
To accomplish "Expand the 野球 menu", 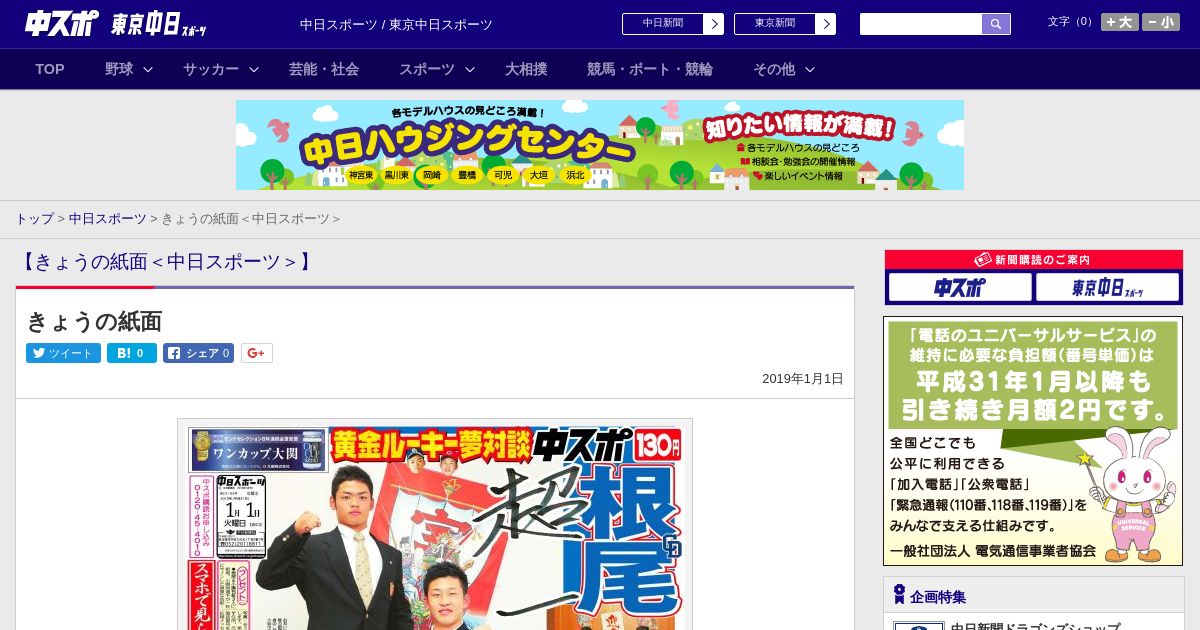I will coord(129,69).
